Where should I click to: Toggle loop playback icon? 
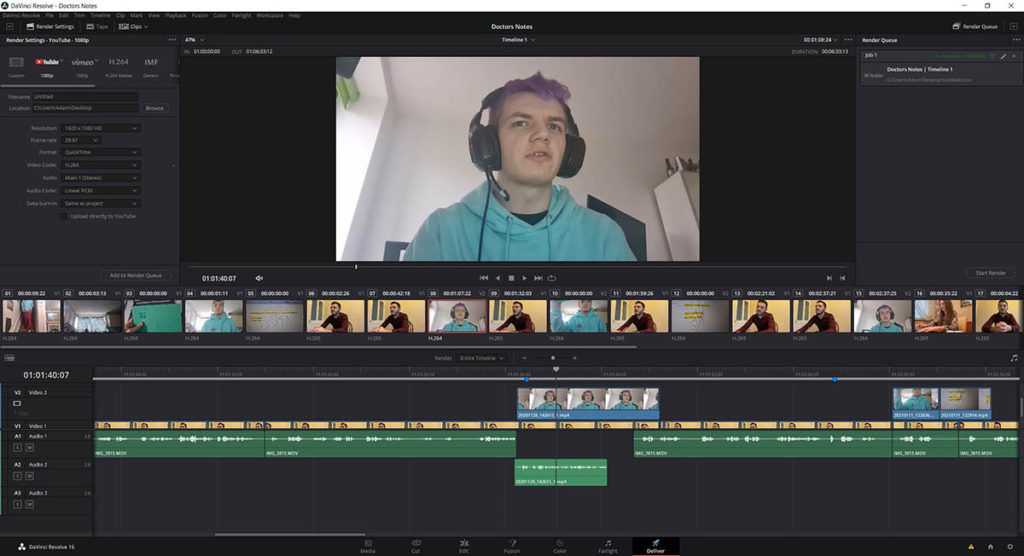[551, 278]
